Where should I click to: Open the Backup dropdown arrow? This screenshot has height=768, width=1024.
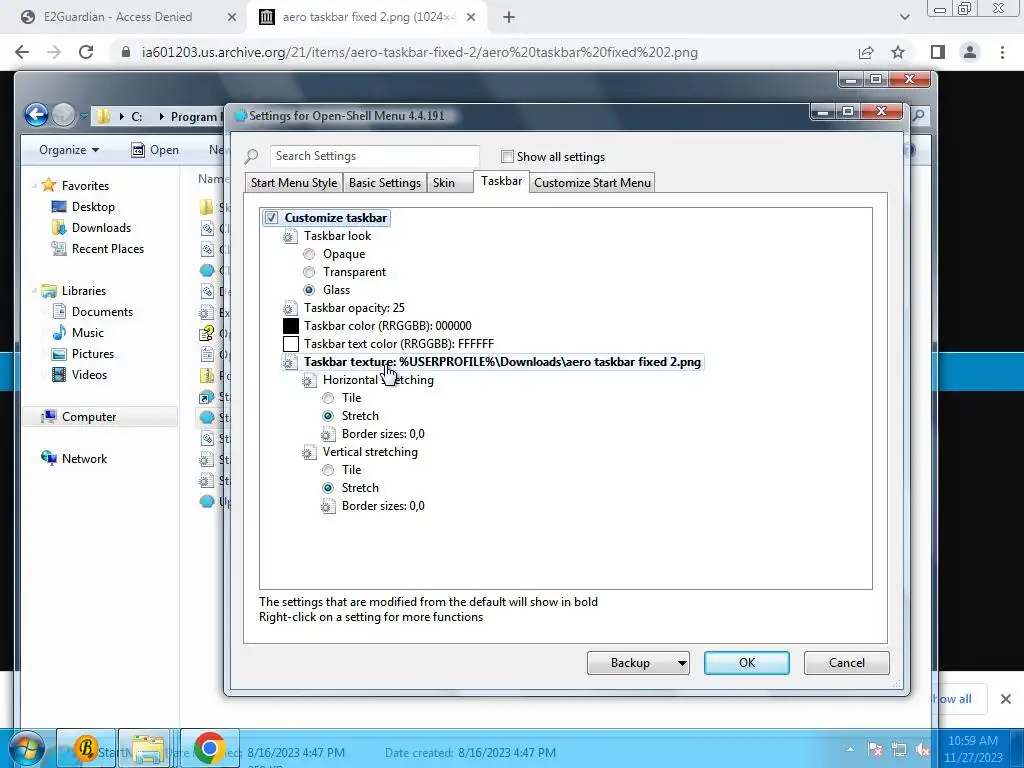point(682,664)
